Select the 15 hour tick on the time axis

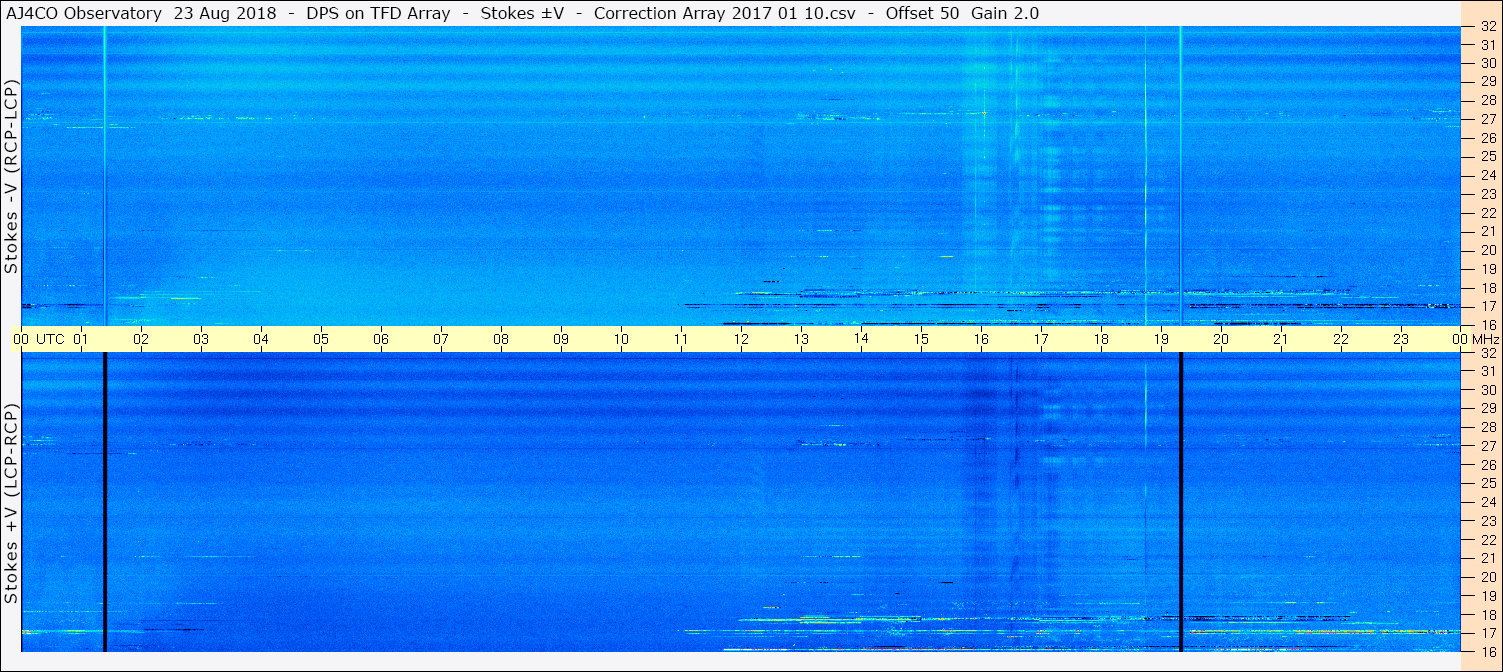[921, 339]
